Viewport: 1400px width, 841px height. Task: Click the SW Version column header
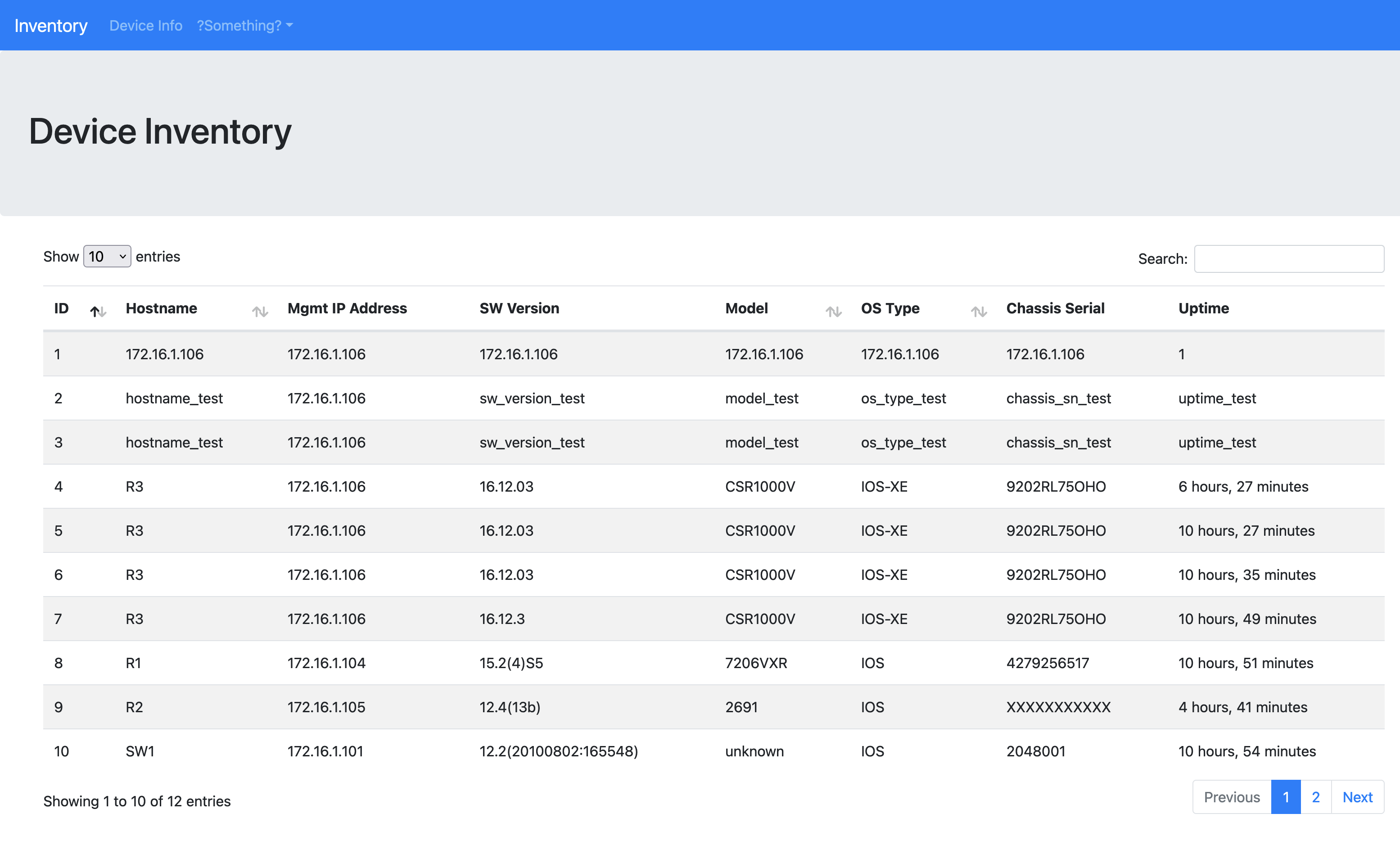point(519,308)
